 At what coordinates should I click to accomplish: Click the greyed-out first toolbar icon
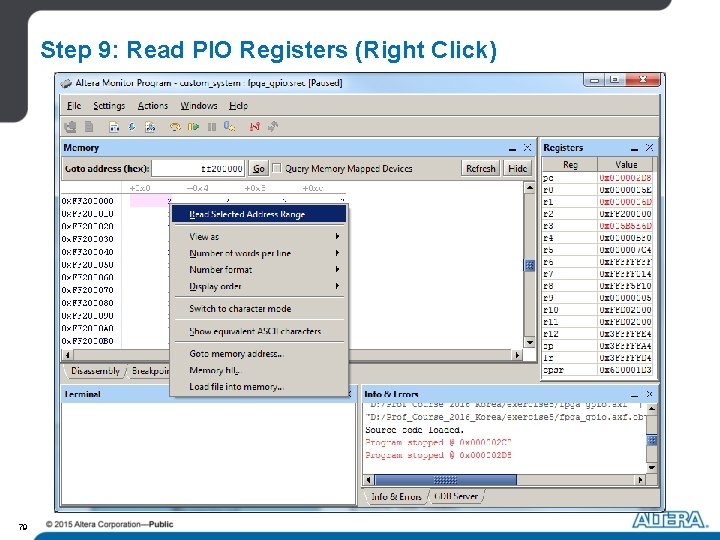(70, 127)
